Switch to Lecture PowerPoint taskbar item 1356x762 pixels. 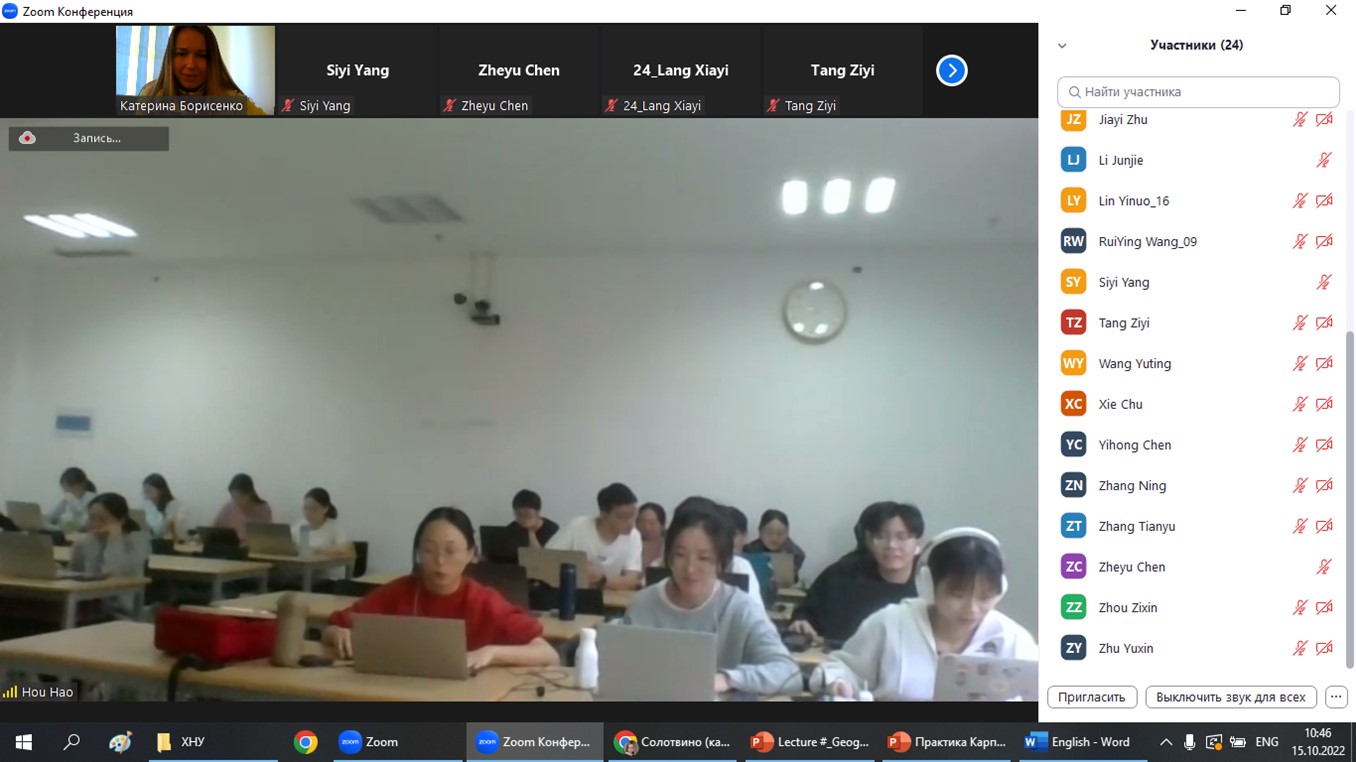click(810, 742)
